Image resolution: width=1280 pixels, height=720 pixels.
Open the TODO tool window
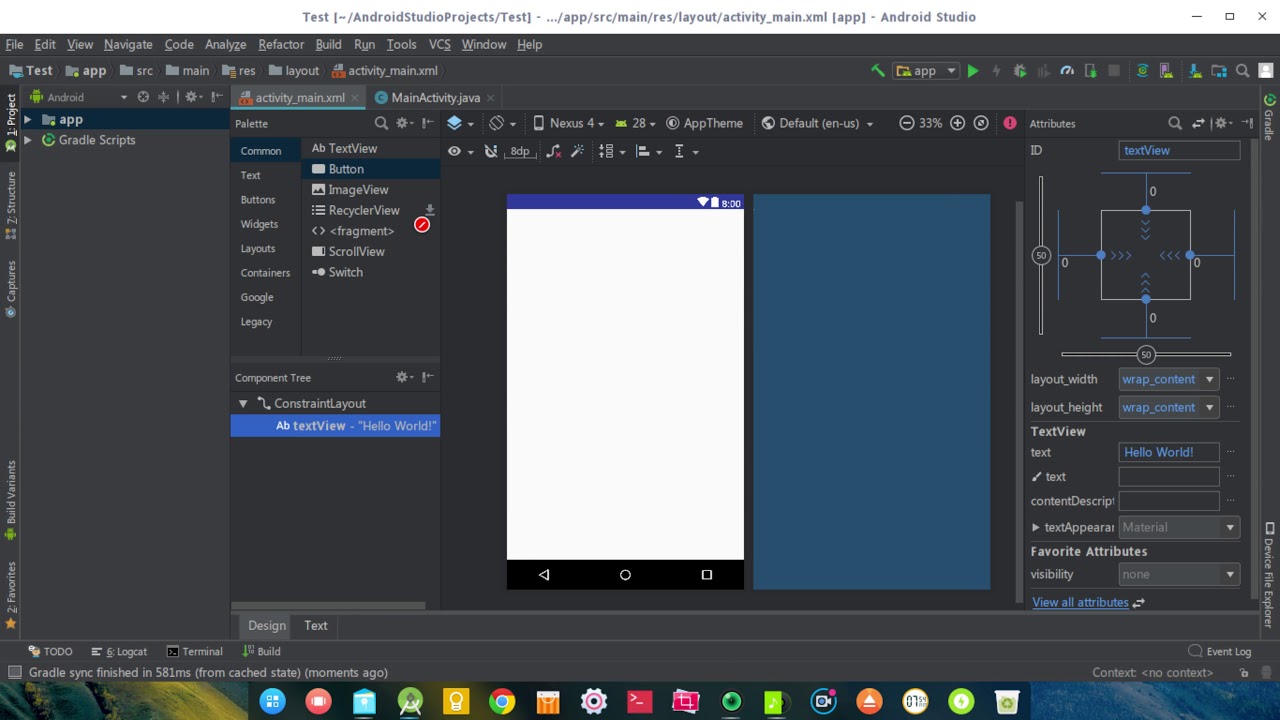pos(50,651)
